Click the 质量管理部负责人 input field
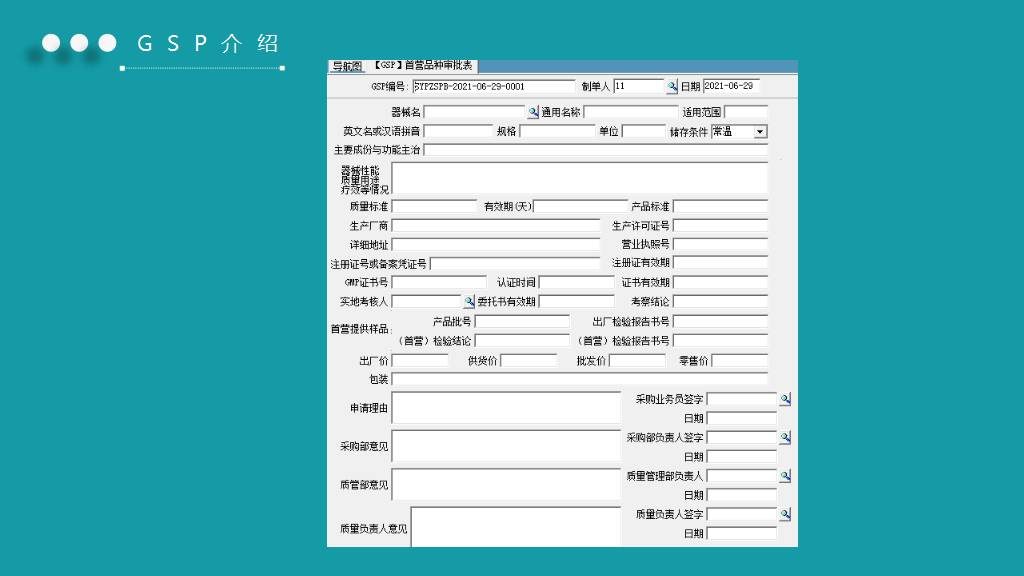Screen dimensions: 1024x576 click(x=742, y=476)
